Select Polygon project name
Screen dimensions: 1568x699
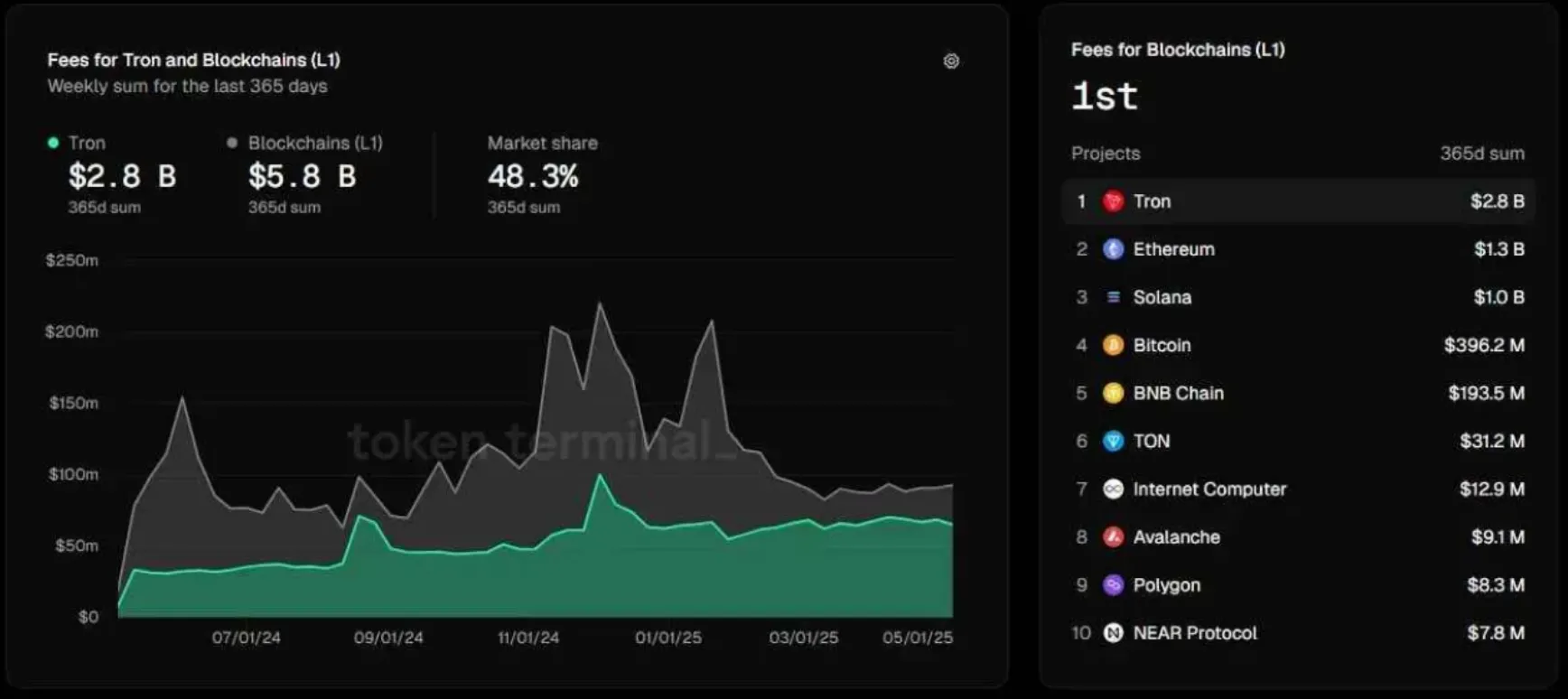click(x=1167, y=585)
